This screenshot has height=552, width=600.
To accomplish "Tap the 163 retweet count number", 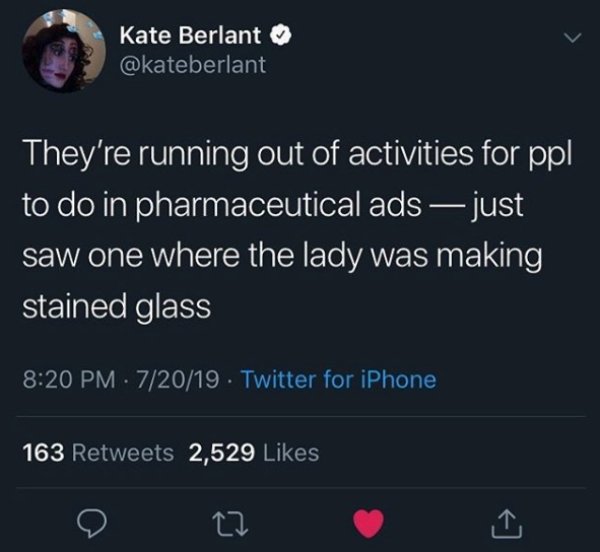I will click(x=44, y=453).
